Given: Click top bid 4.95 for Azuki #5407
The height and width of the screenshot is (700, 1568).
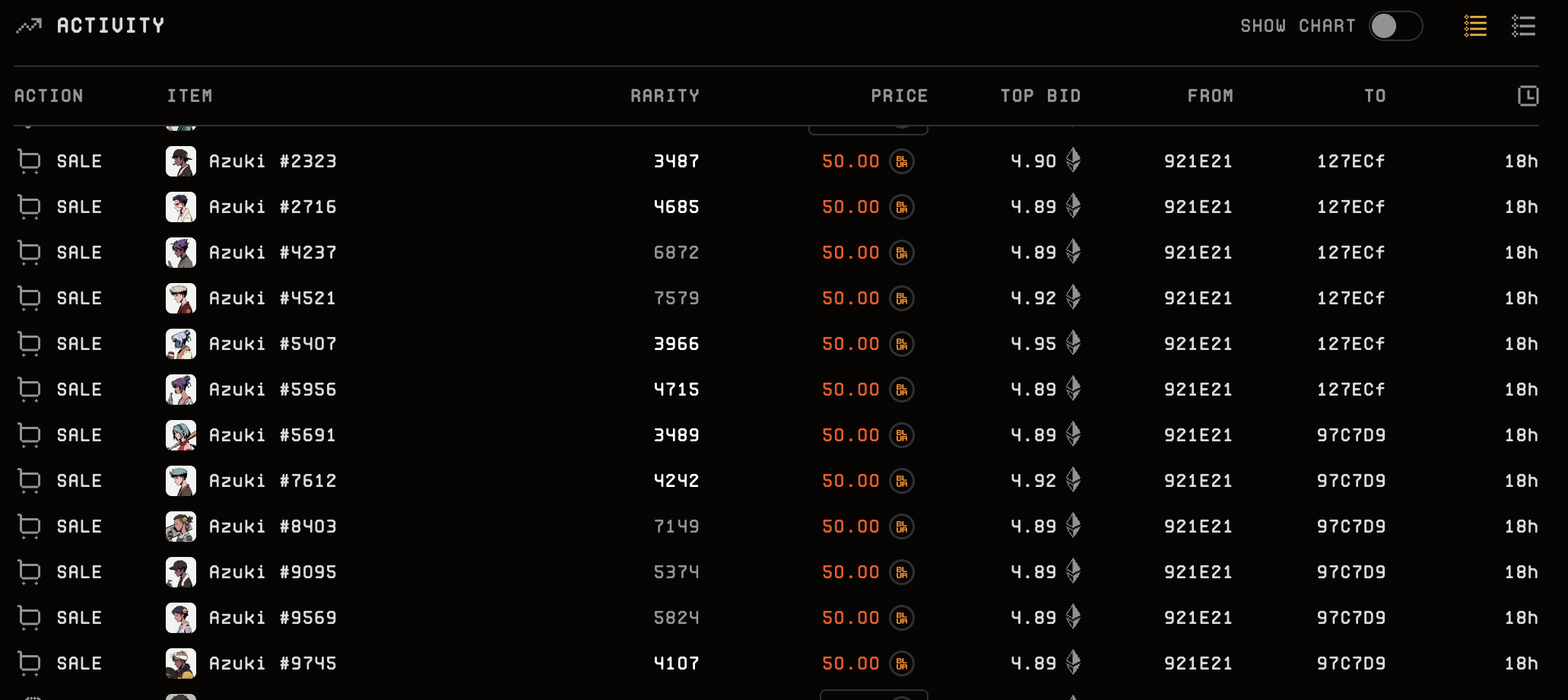Looking at the screenshot, I should tap(1033, 344).
